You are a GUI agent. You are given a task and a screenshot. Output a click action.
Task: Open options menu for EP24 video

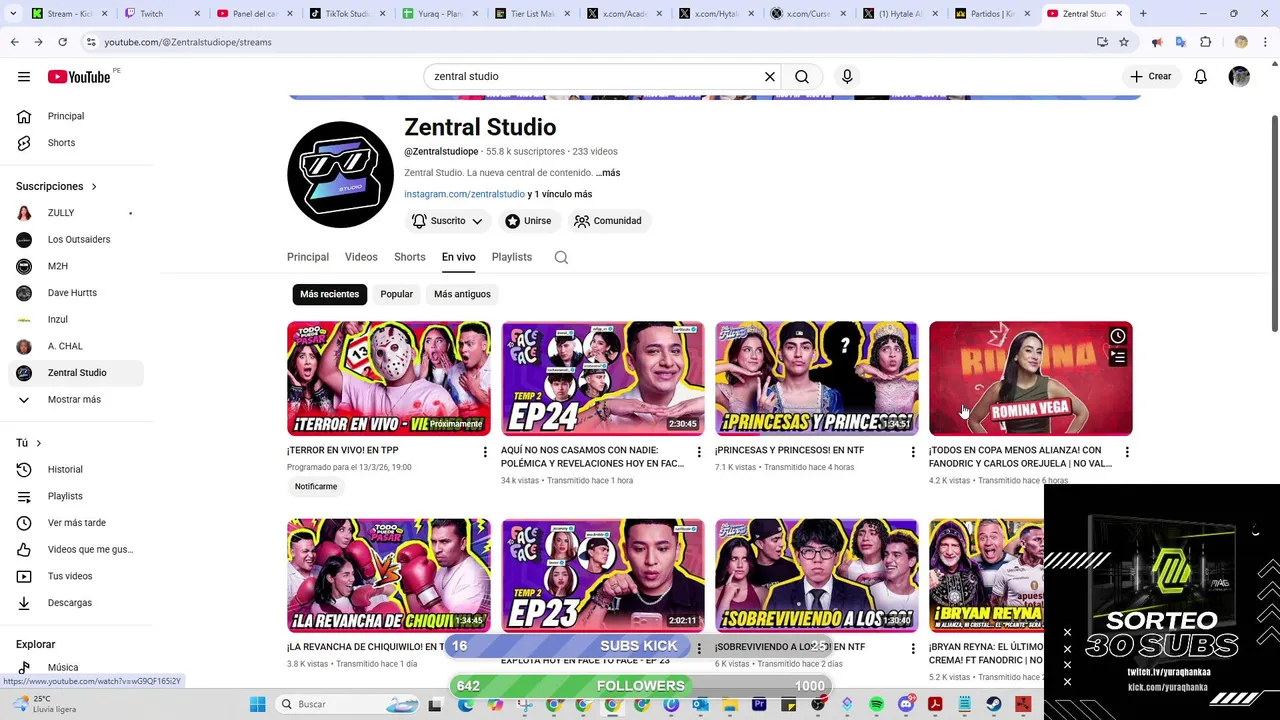pos(699,452)
